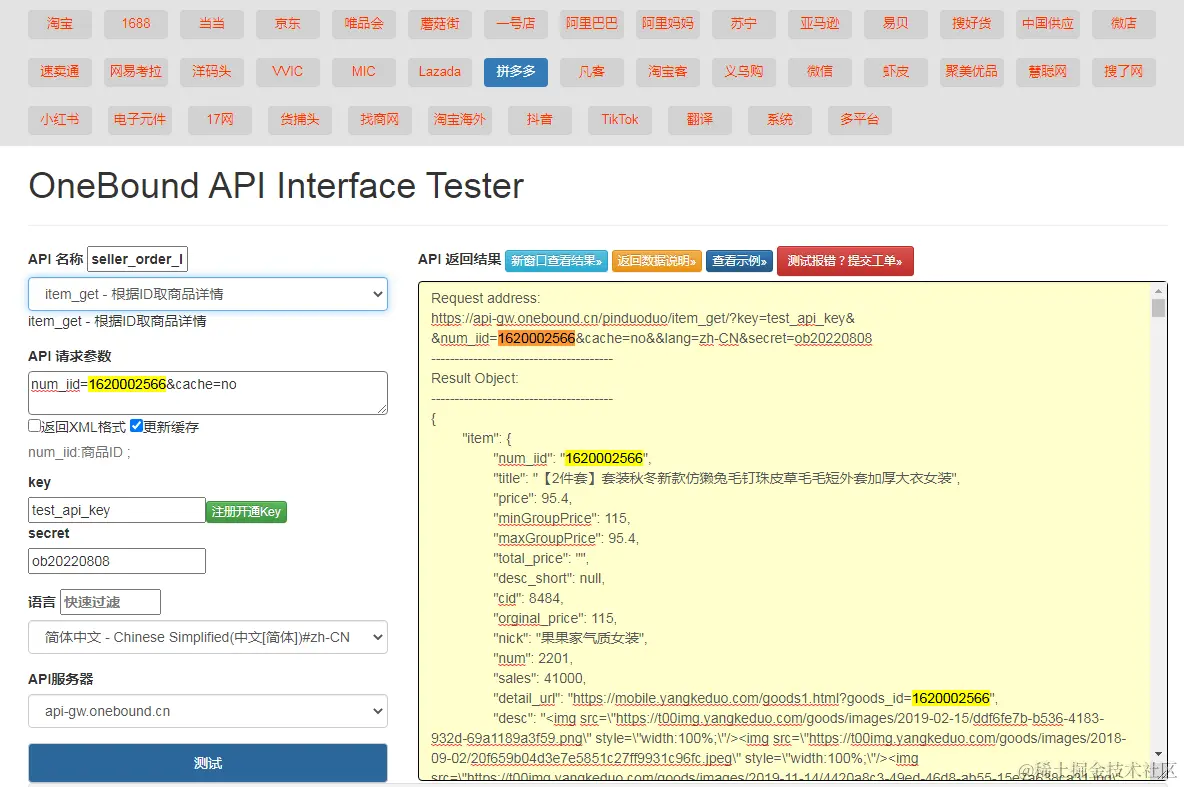The height and width of the screenshot is (787, 1184).
Task: Select the 虾皮 platform tab
Action: [896, 72]
